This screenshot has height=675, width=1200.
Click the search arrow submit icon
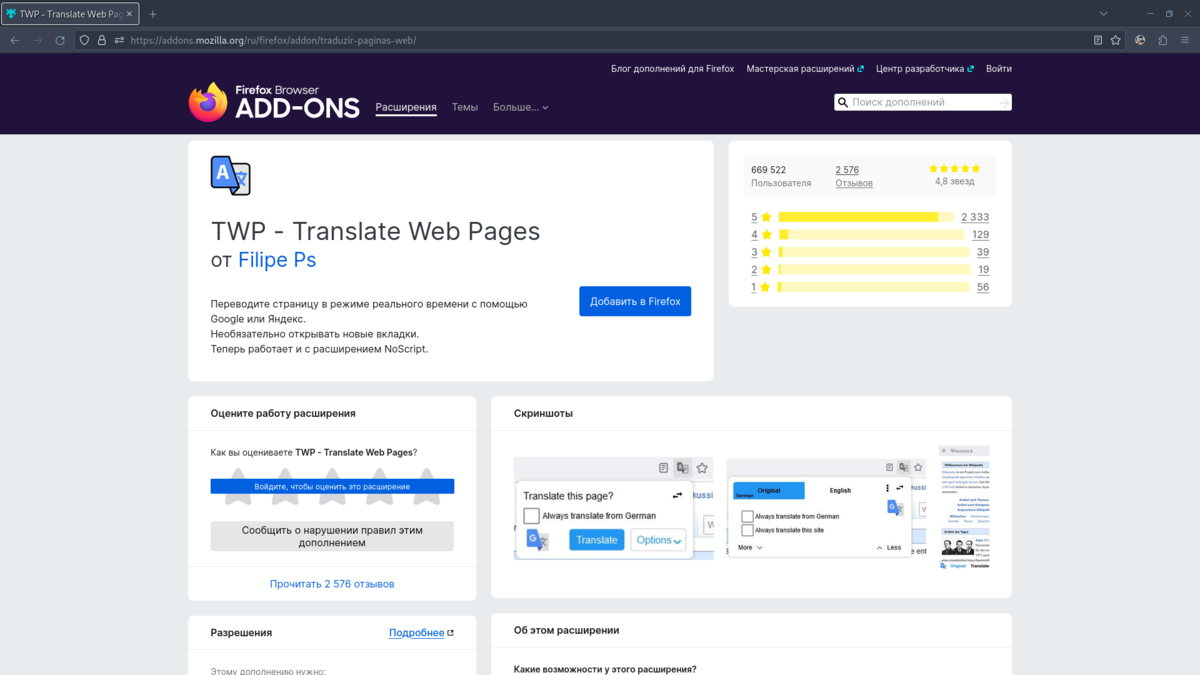point(1003,102)
